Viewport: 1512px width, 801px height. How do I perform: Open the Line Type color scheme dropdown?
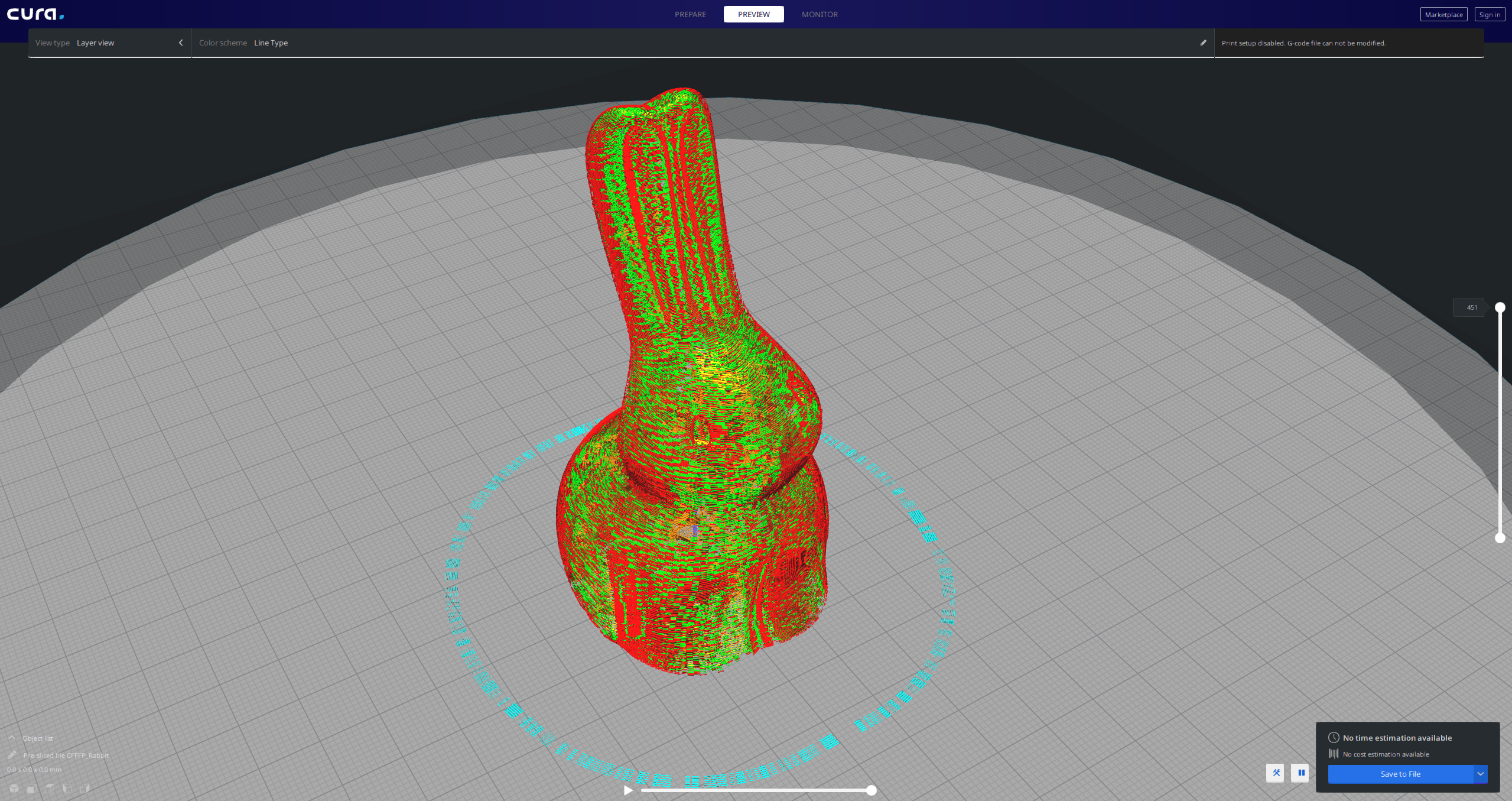270,43
